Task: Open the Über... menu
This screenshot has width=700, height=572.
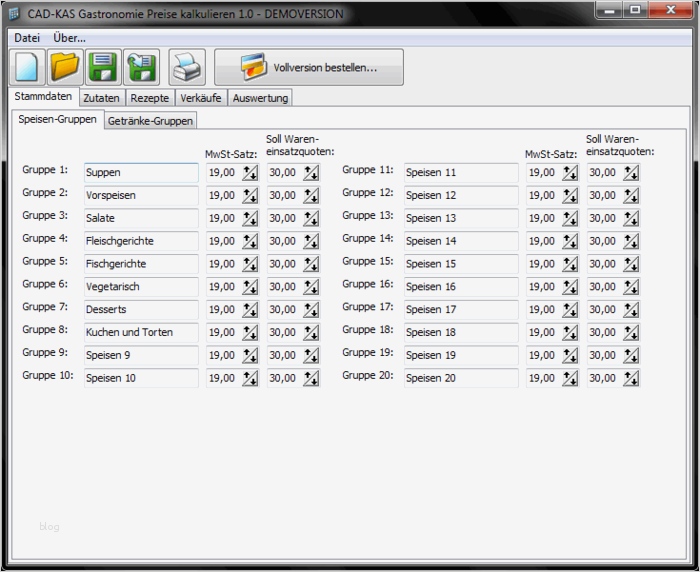Action: coord(69,38)
